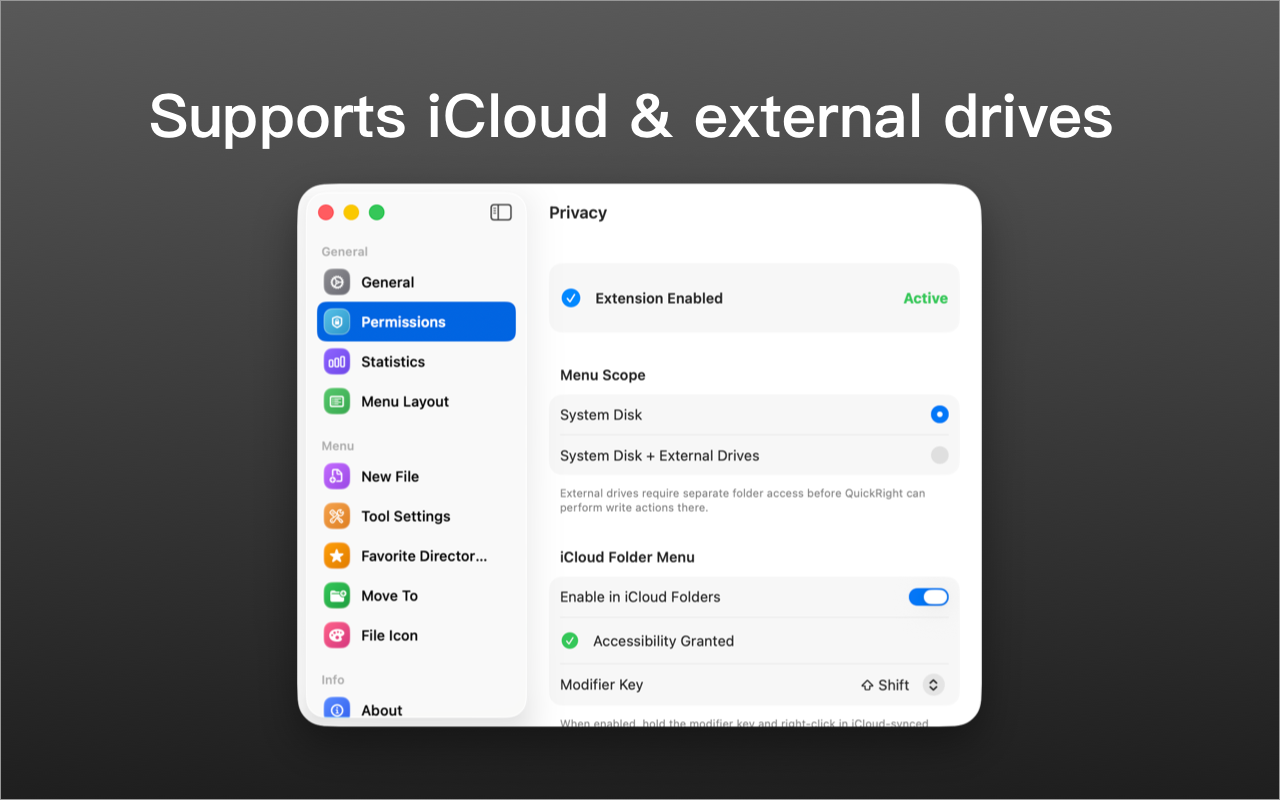Click the external drives folder access note
The width and height of the screenshot is (1280, 800).
743,500
